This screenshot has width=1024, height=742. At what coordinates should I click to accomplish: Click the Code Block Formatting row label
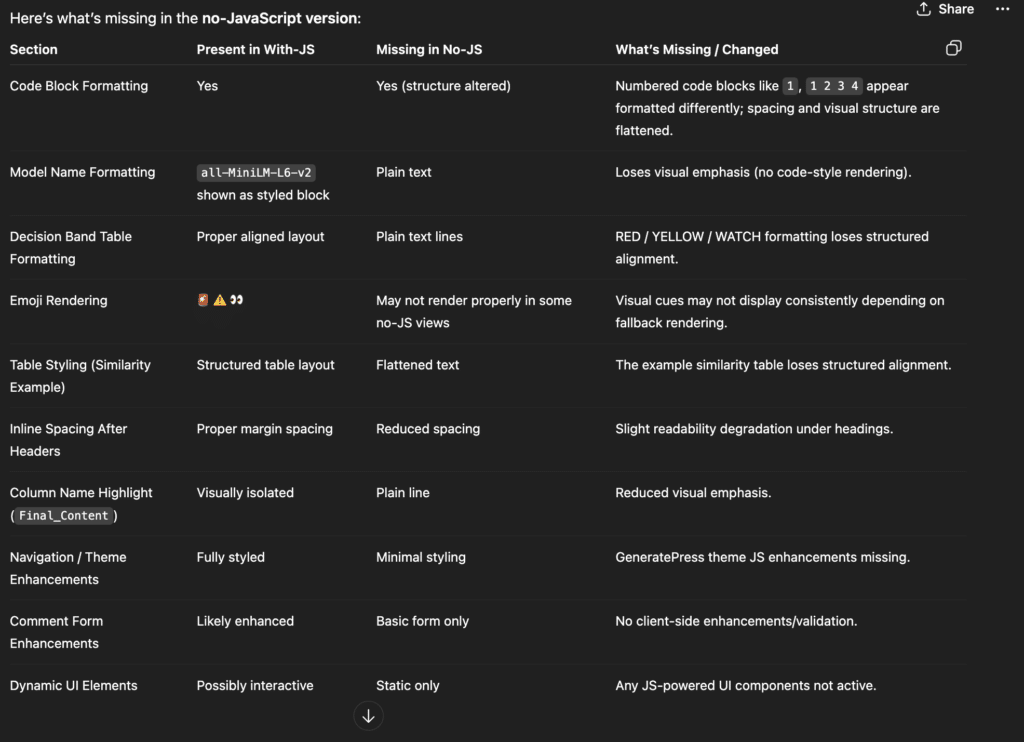[79, 86]
